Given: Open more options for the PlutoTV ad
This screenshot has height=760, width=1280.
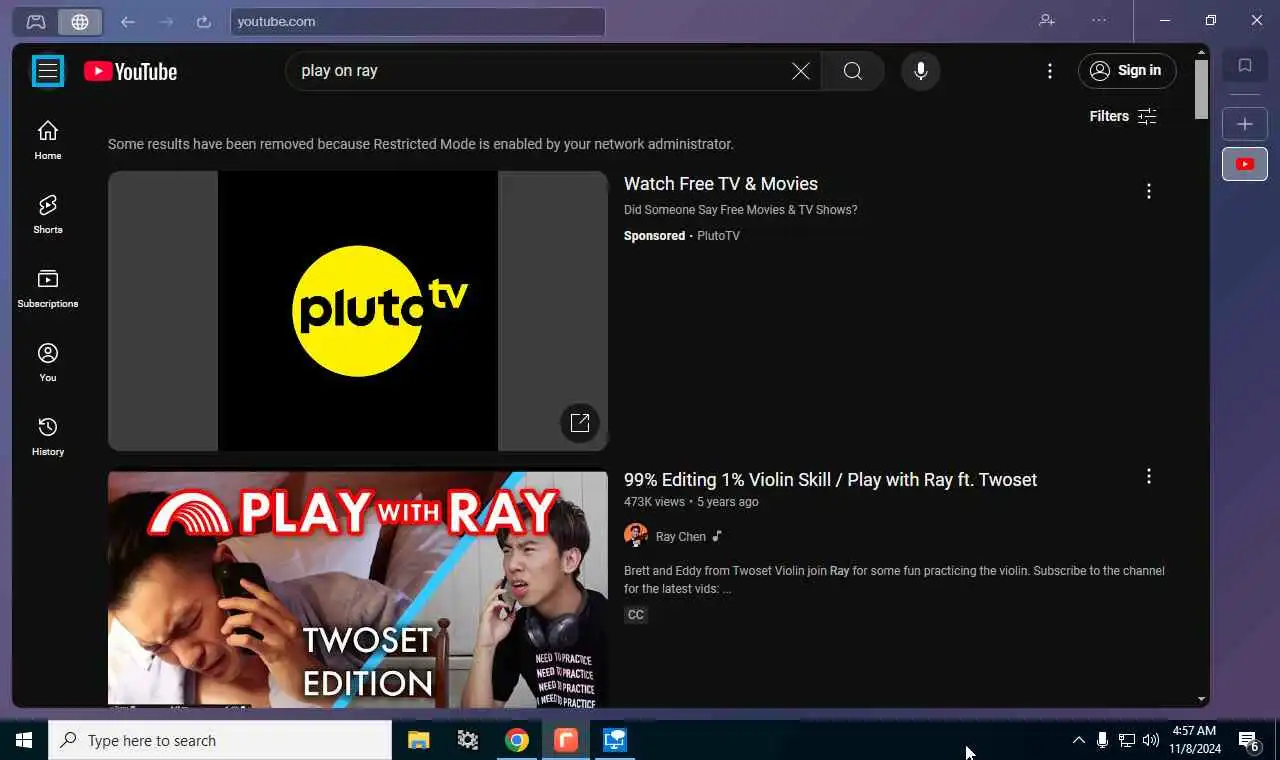Looking at the screenshot, I should 1149,191.
